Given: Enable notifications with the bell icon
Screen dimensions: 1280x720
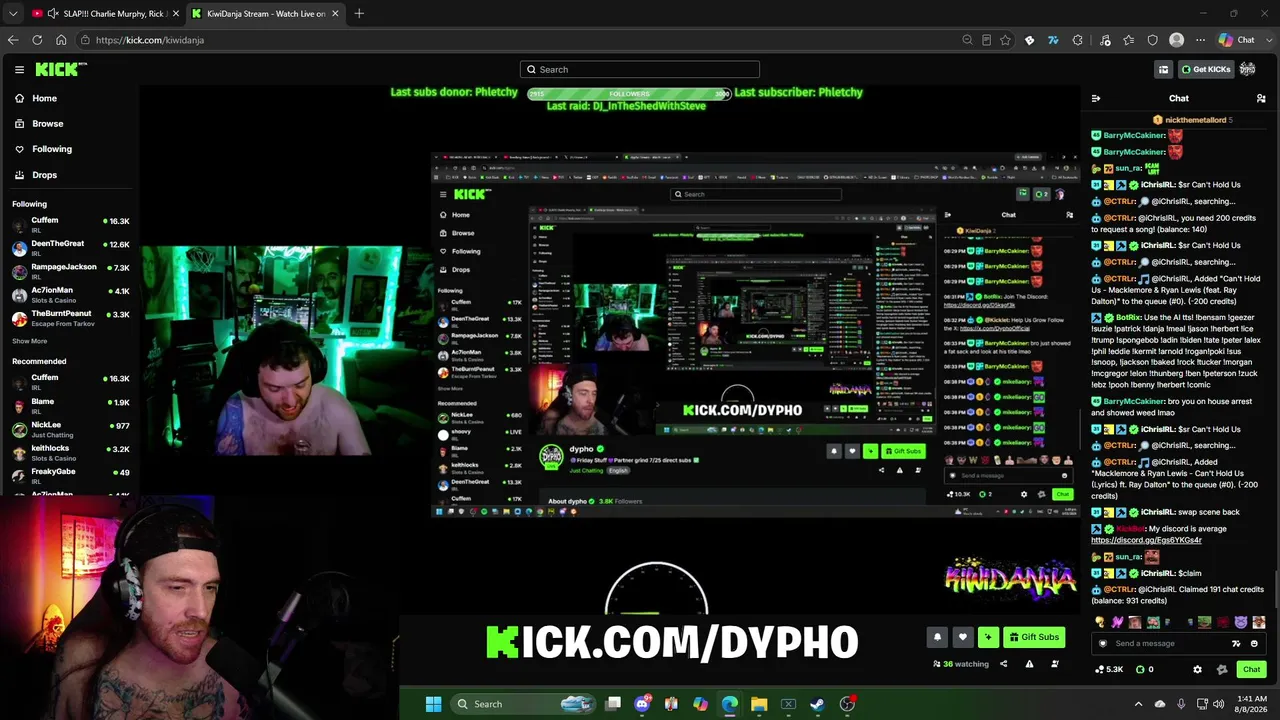Looking at the screenshot, I should coord(937,637).
